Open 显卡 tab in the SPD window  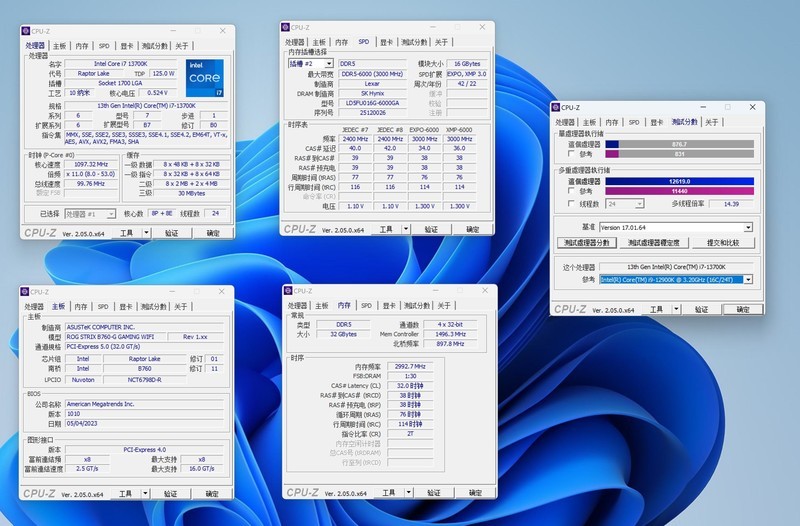coord(386,42)
